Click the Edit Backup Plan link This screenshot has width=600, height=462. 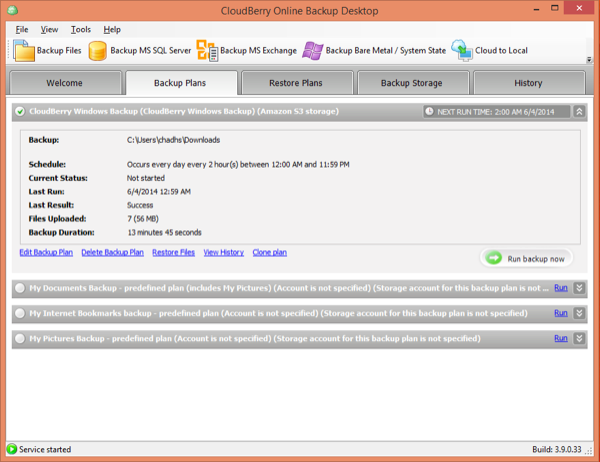46,252
